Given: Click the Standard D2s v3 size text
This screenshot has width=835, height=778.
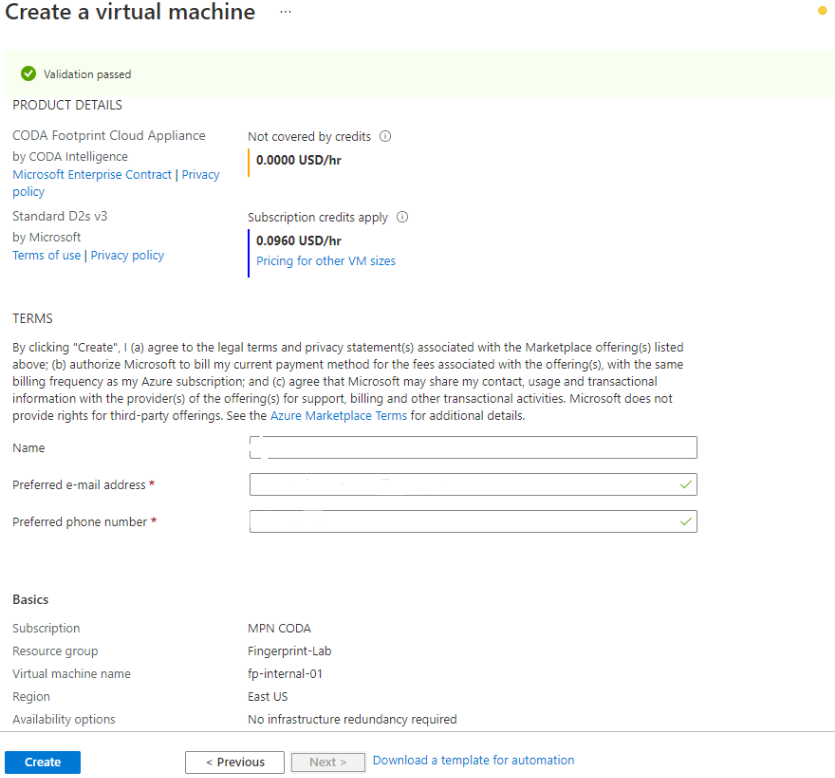Looking at the screenshot, I should (x=60, y=216).
